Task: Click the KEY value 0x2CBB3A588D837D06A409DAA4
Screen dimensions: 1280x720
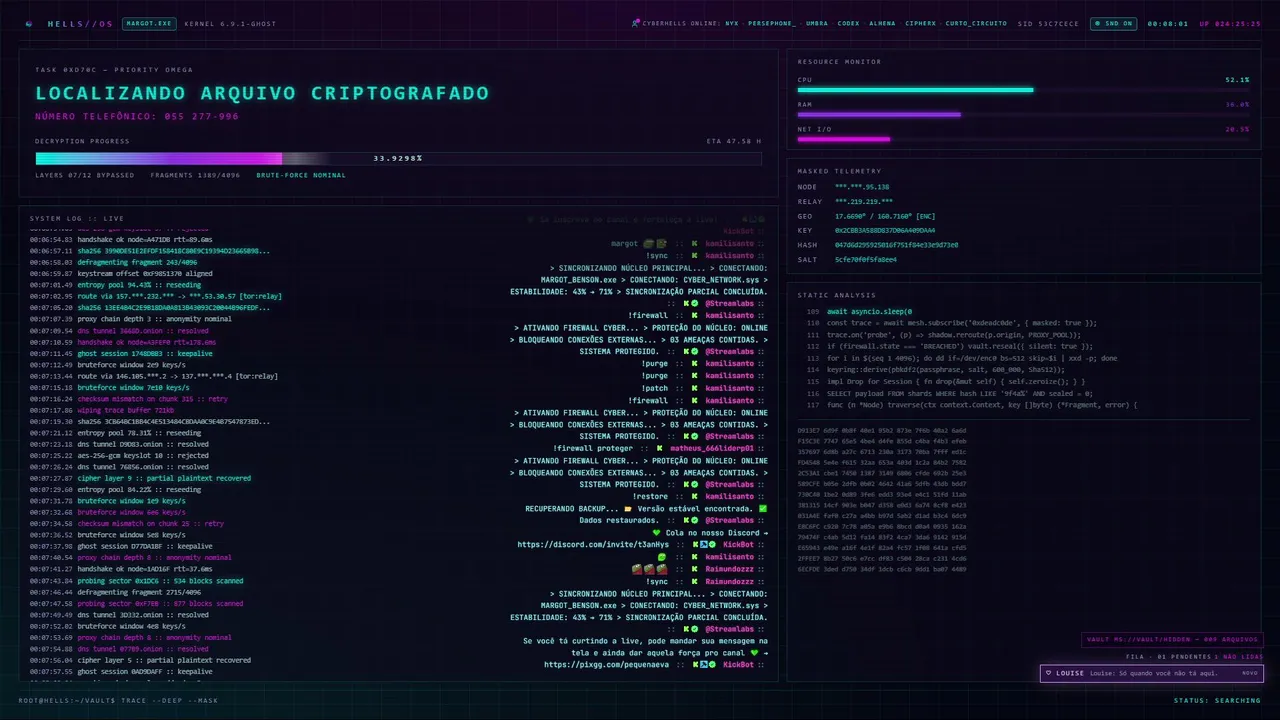Action: click(x=885, y=230)
